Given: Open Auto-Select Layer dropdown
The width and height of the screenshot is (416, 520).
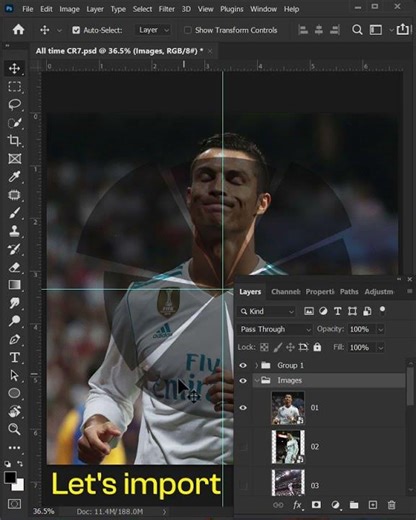Looking at the screenshot, I should [x=153, y=30].
